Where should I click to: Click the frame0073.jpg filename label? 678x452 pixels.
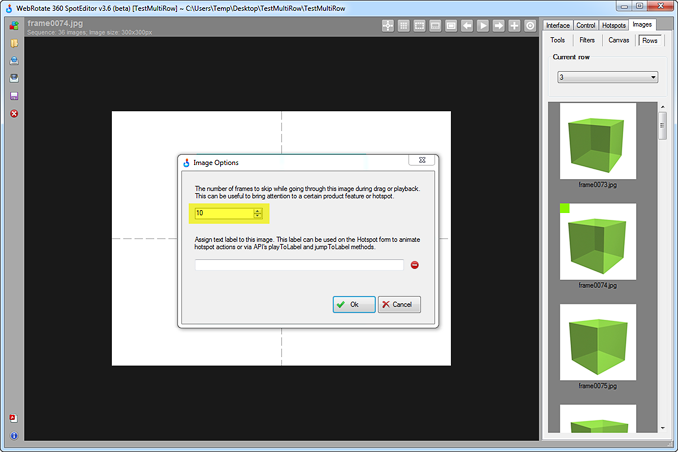coord(598,185)
